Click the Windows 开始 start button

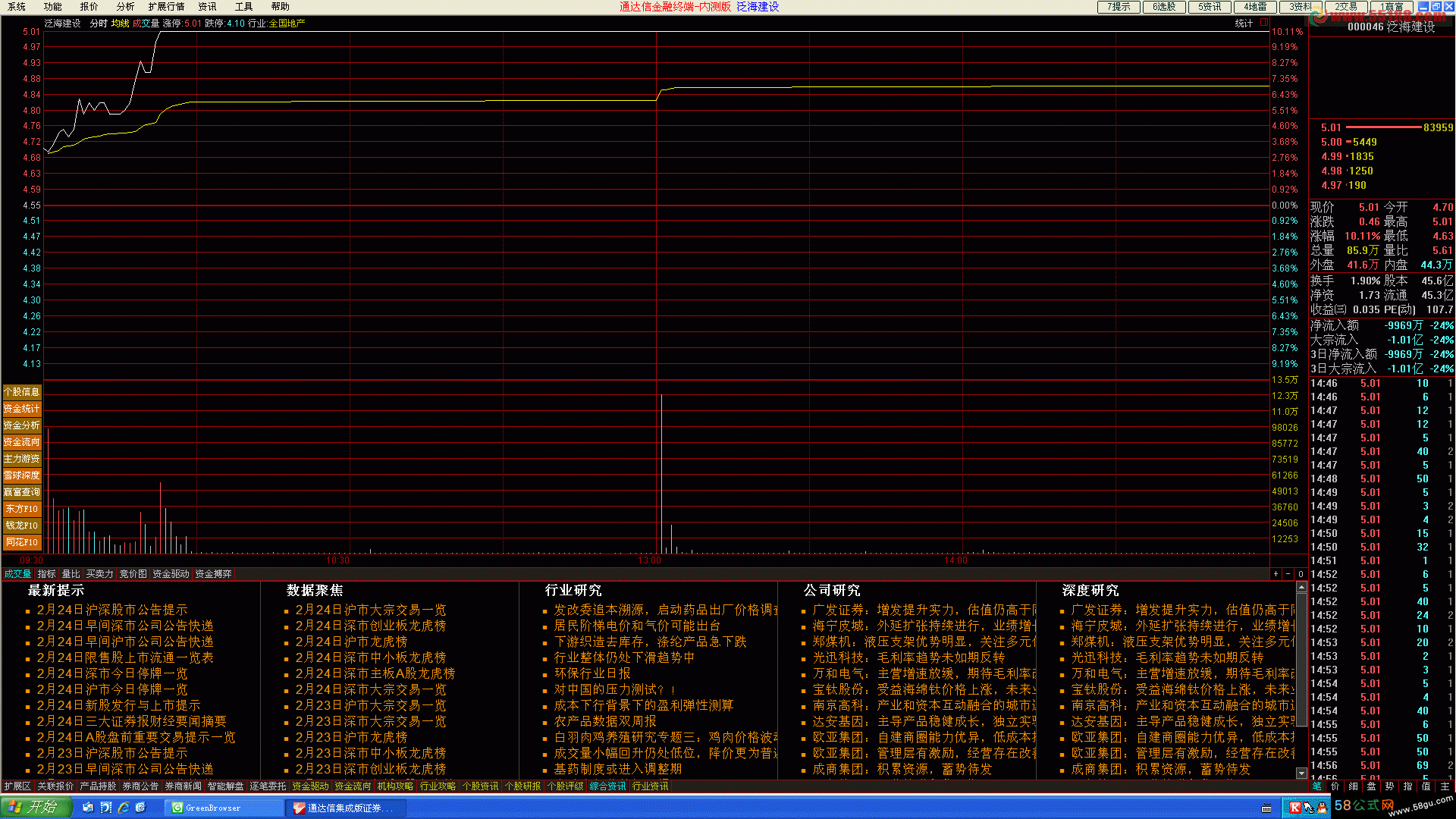point(36,808)
